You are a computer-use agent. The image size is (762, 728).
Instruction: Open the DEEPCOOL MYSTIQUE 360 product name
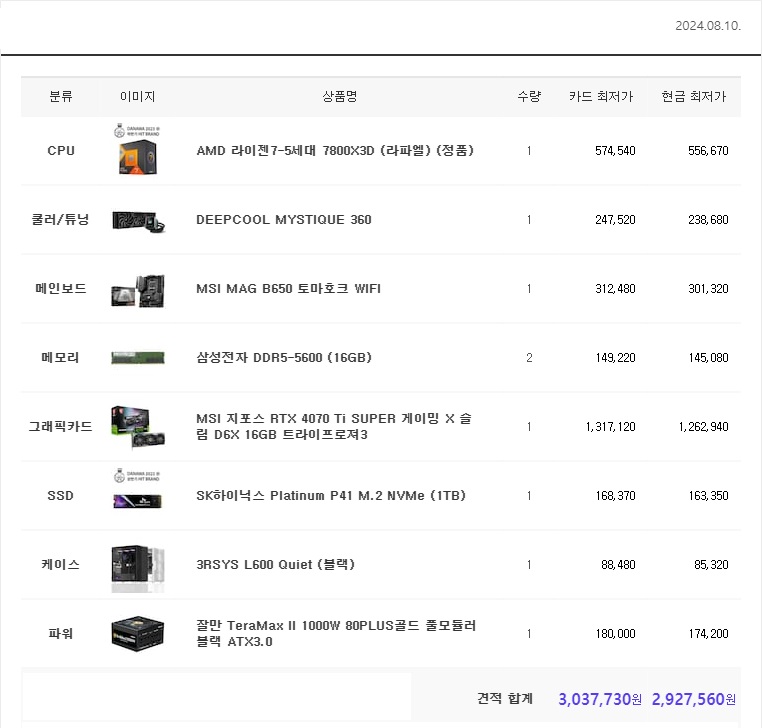(x=284, y=220)
